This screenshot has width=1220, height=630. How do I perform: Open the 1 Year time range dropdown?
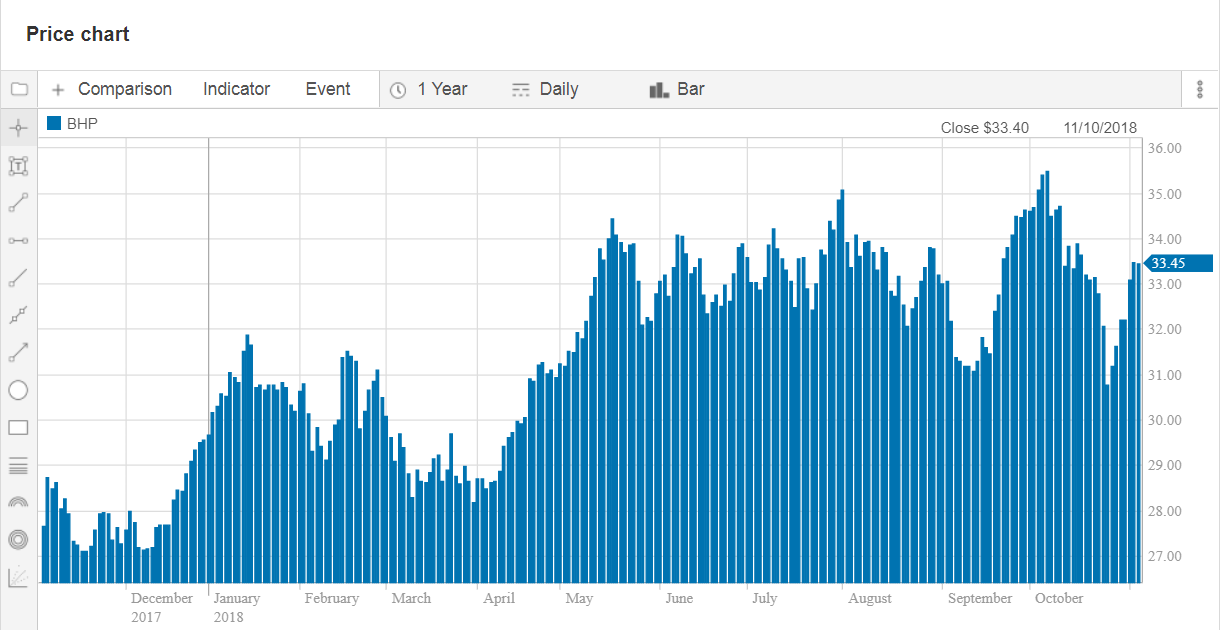pyautogui.click(x=429, y=89)
